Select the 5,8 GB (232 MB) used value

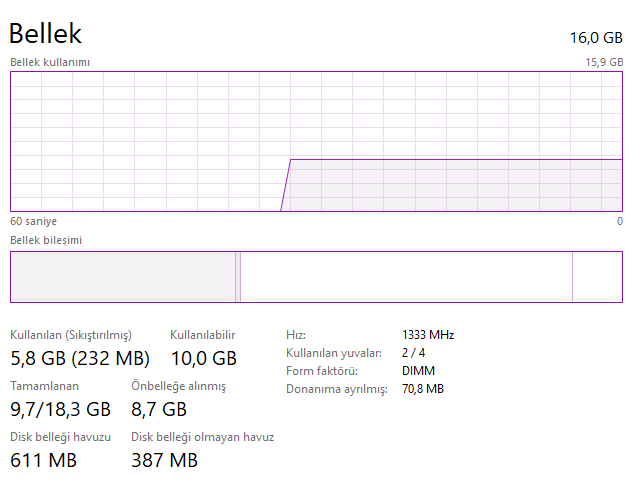click(x=80, y=358)
